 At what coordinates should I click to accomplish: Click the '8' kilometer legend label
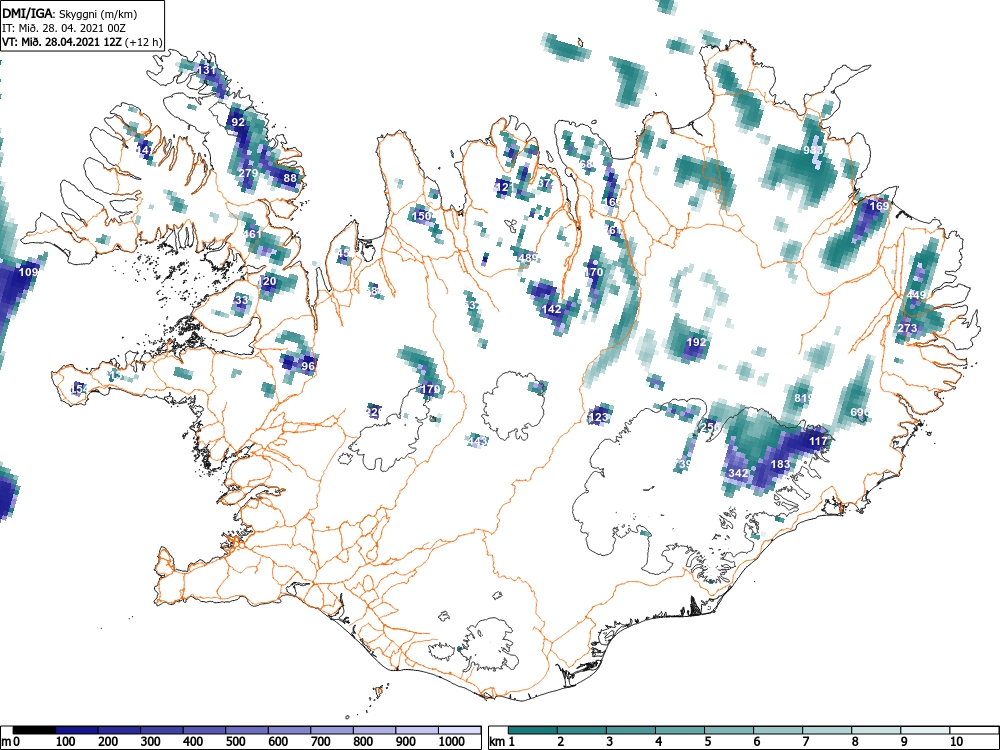855,742
